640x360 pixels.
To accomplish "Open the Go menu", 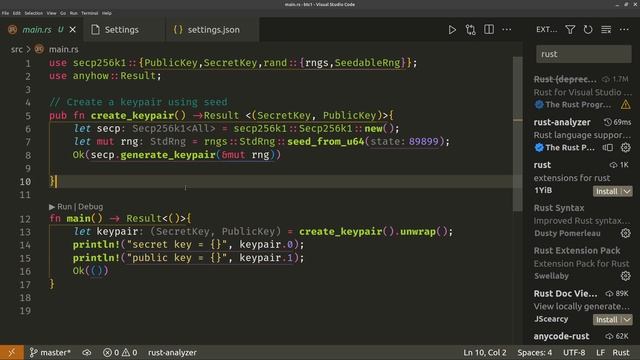I will pyautogui.click(x=63, y=13).
